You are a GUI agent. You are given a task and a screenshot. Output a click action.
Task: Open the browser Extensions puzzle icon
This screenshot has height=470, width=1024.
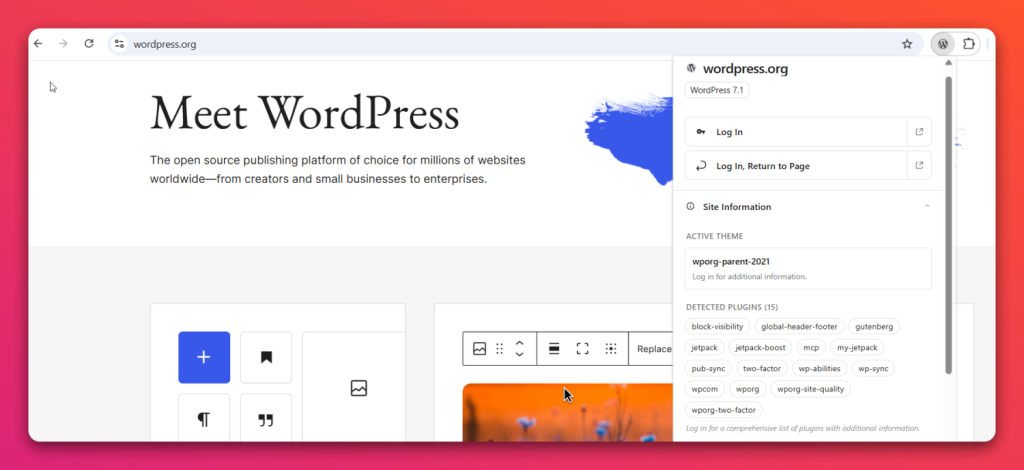(x=968, y=44)
